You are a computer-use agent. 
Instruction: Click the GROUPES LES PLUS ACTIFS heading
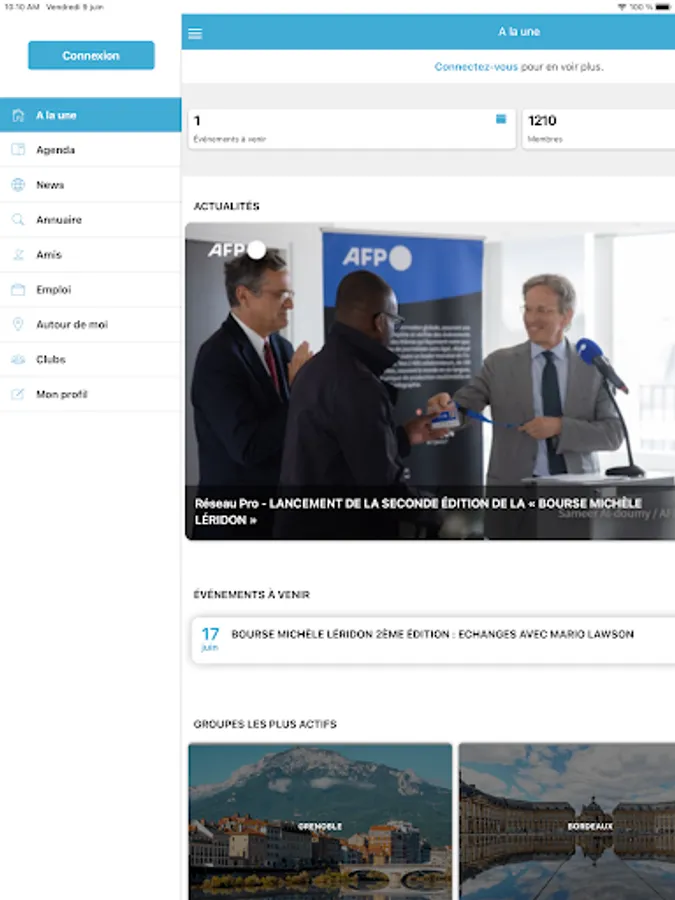(x=265, y=724)
